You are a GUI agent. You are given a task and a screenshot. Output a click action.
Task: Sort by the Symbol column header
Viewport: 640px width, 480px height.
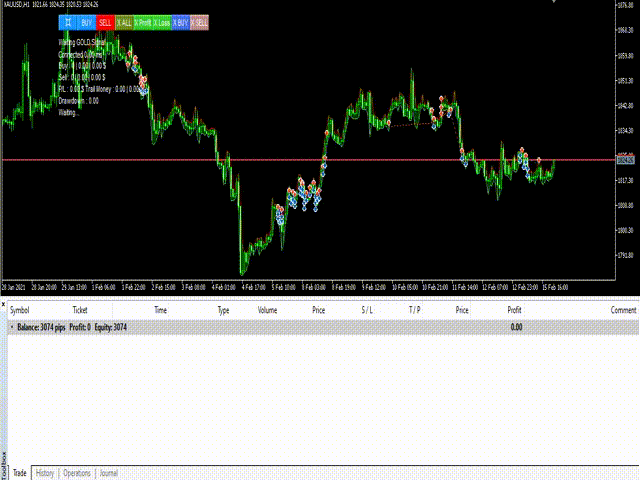click(x=20, y=310)
